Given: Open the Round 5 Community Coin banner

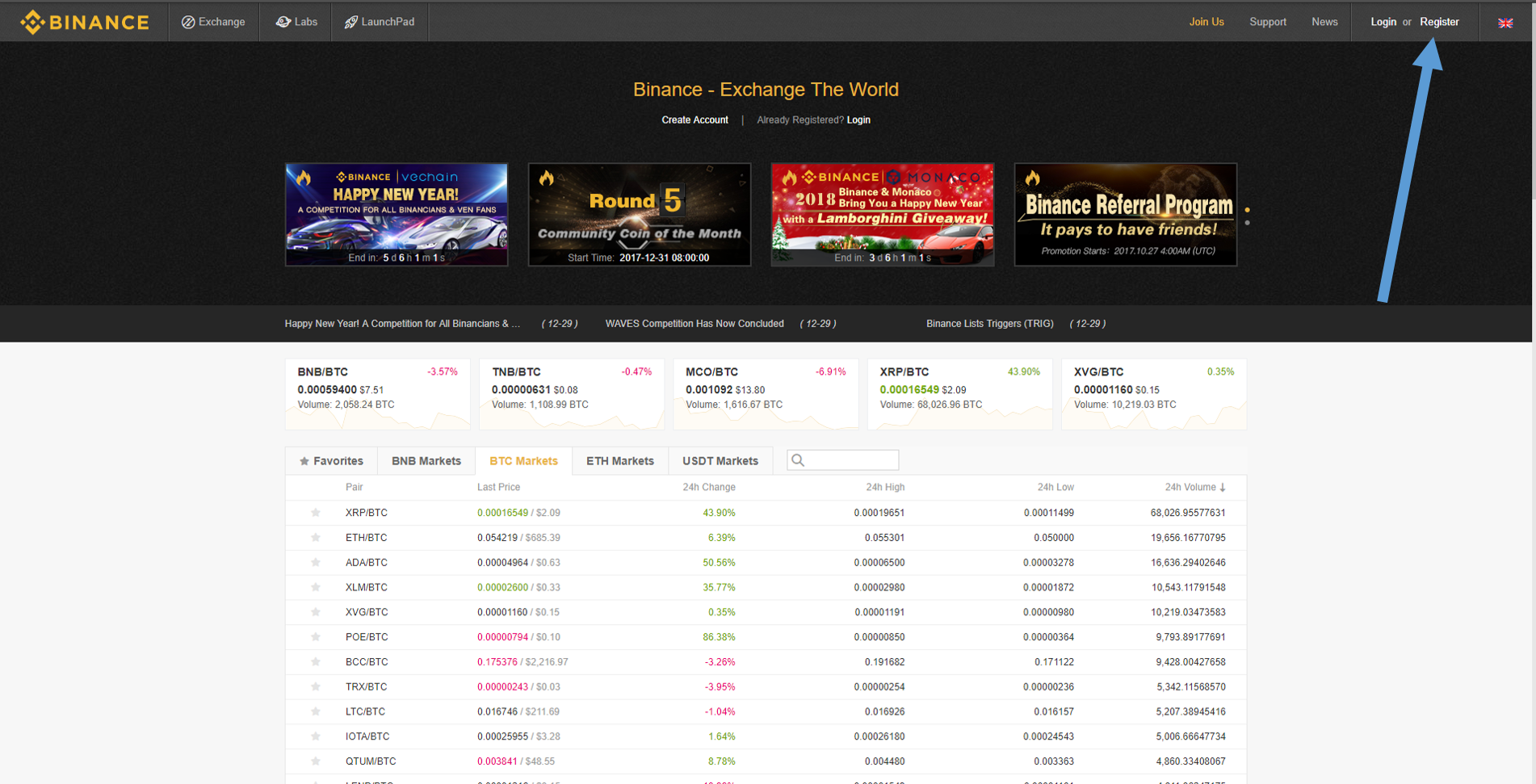Looking at the screenshot, I should coord(640,215).
